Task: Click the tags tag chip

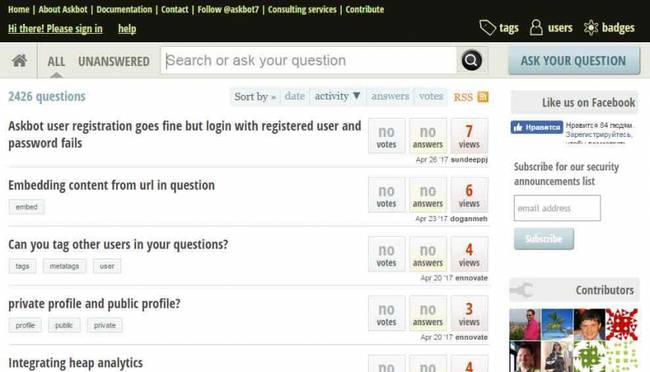Action: point(22,266)
